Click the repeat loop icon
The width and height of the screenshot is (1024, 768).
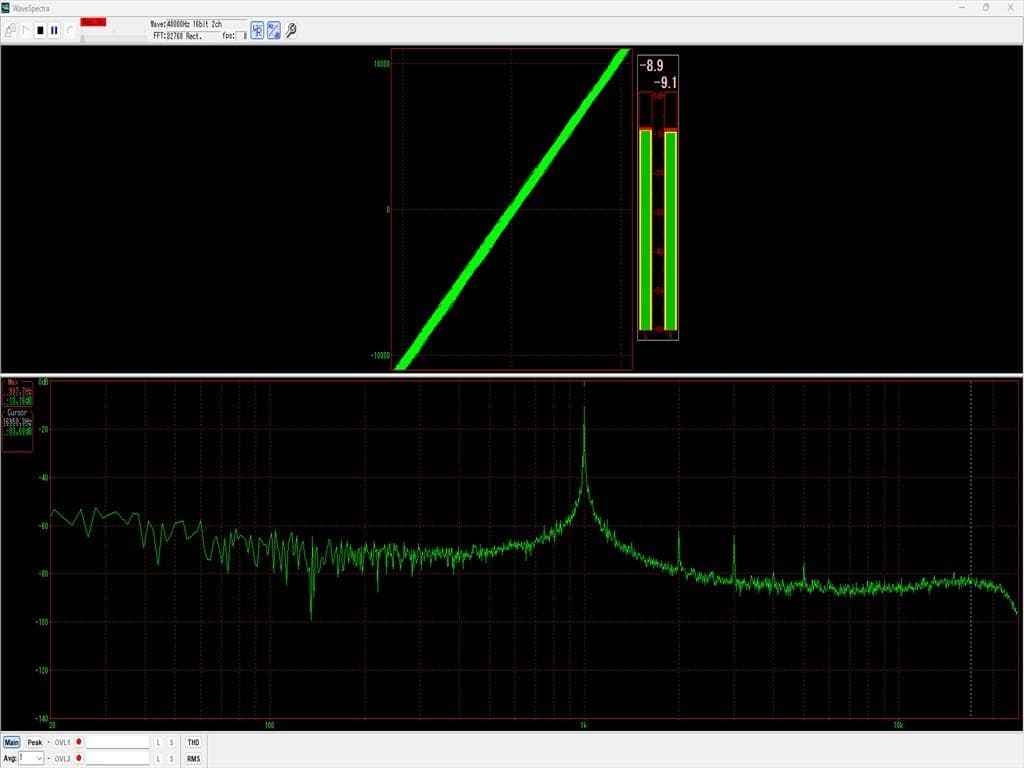[x=69, y=31]
